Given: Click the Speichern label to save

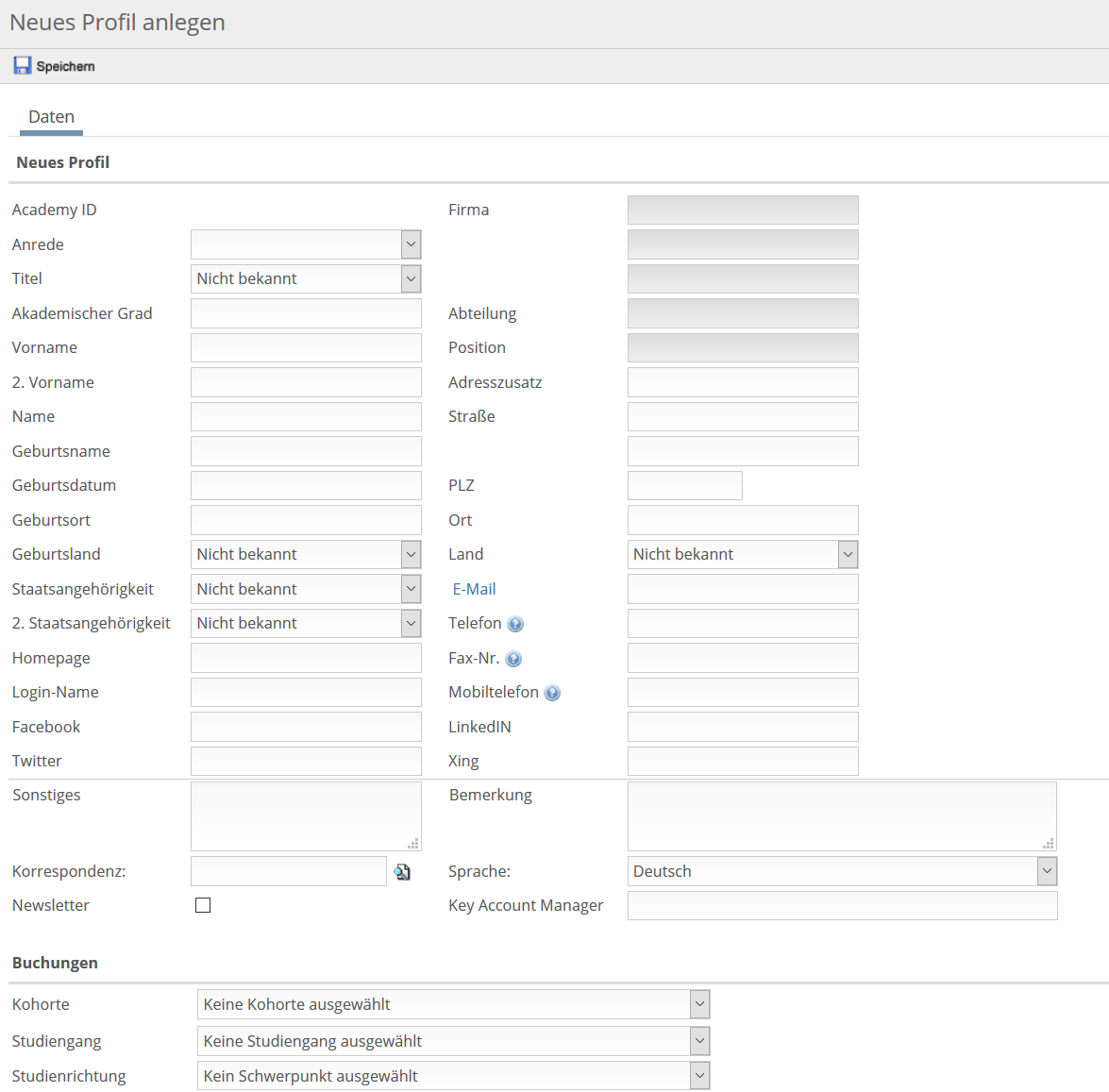Looking at the screenshot, I should [x=65, y=66].
